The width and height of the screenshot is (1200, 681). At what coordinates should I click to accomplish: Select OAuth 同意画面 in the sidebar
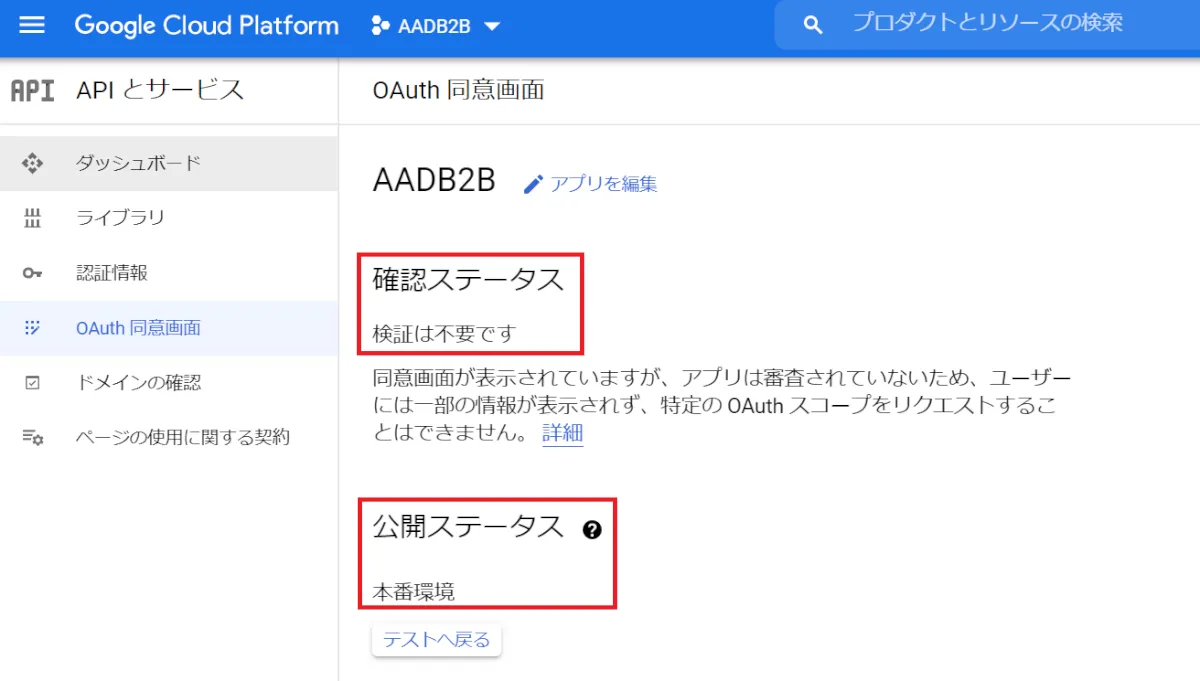coord(169,328)
